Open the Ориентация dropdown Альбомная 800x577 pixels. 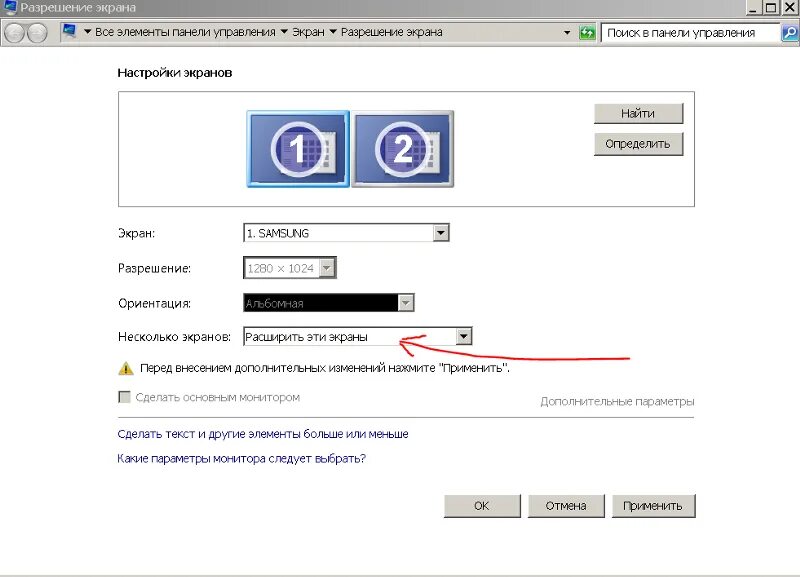[x=329, y=303]
